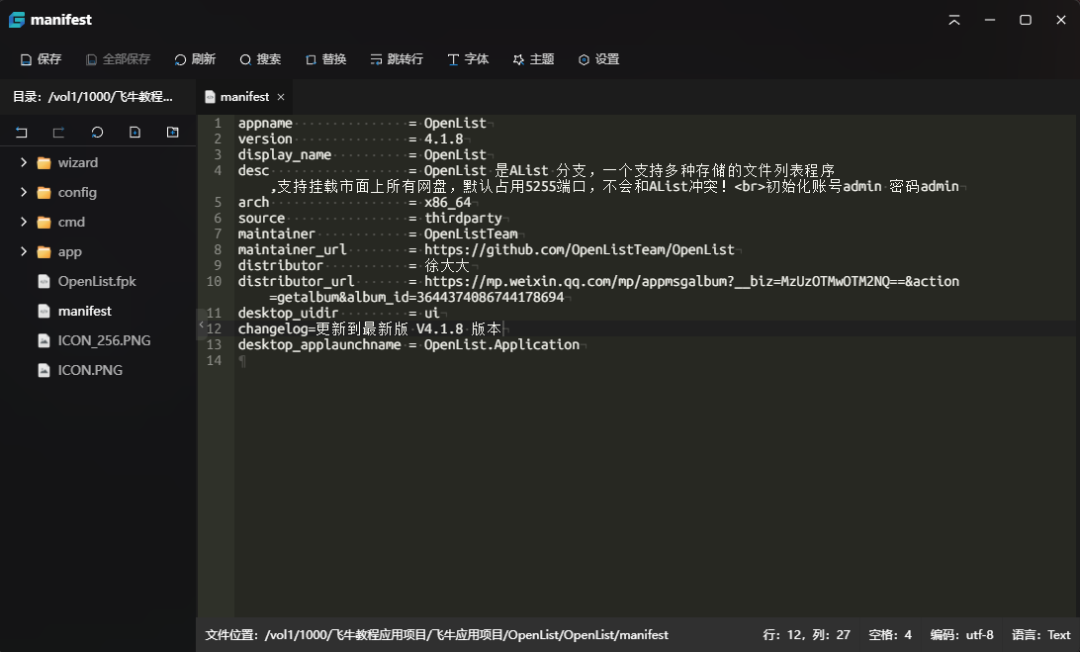
Task: Click the file location path in status bar
Action: (x=437, y=635)
